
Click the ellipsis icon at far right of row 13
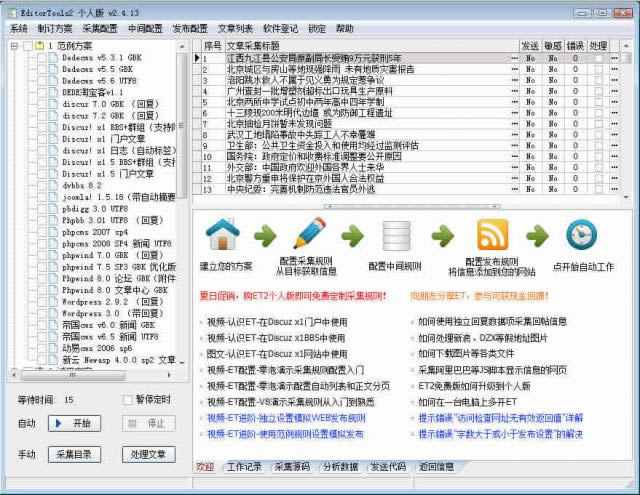[x=614, y=189]
